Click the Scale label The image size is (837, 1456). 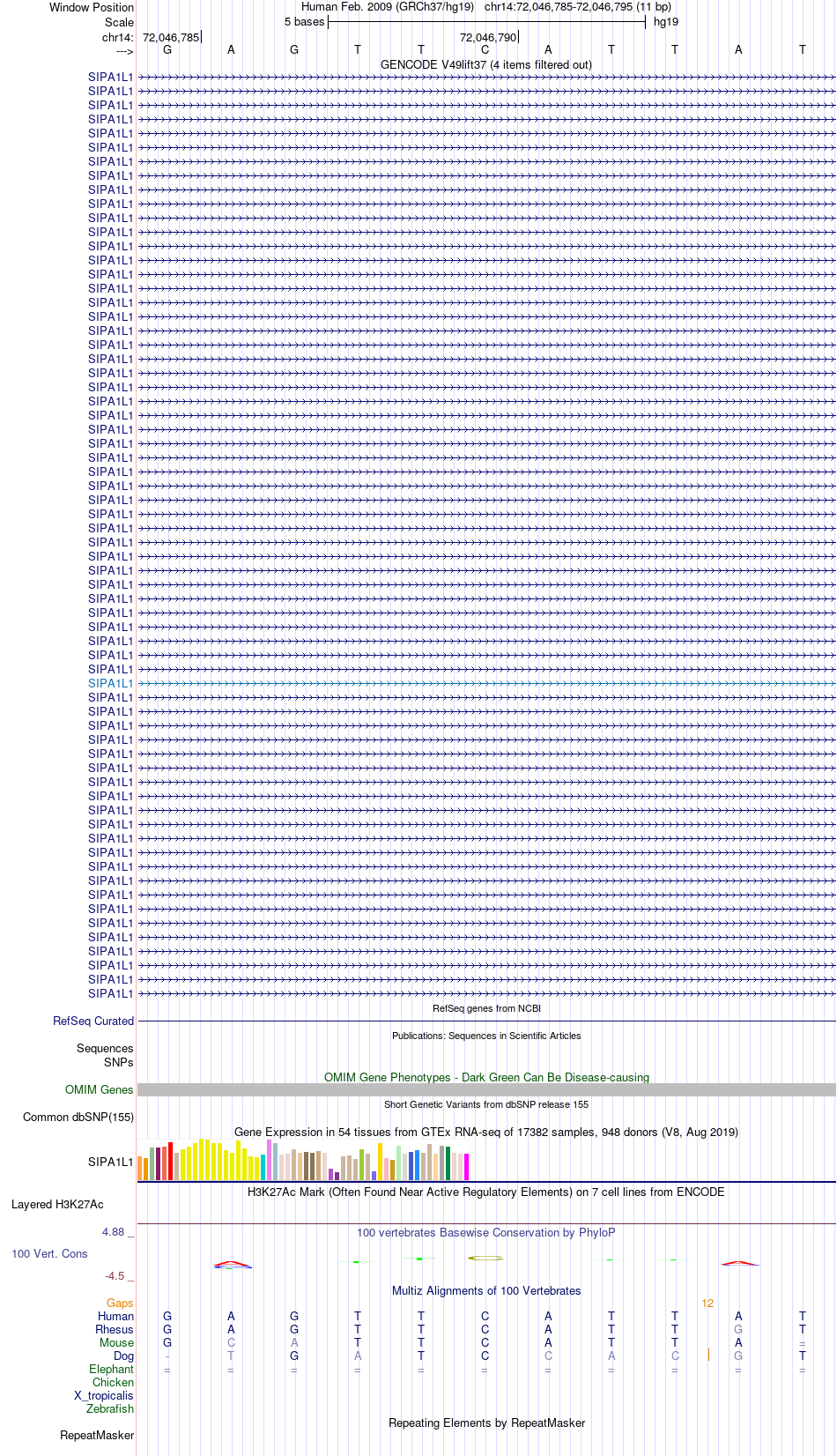pyautogui.click(x=120, y=22)
